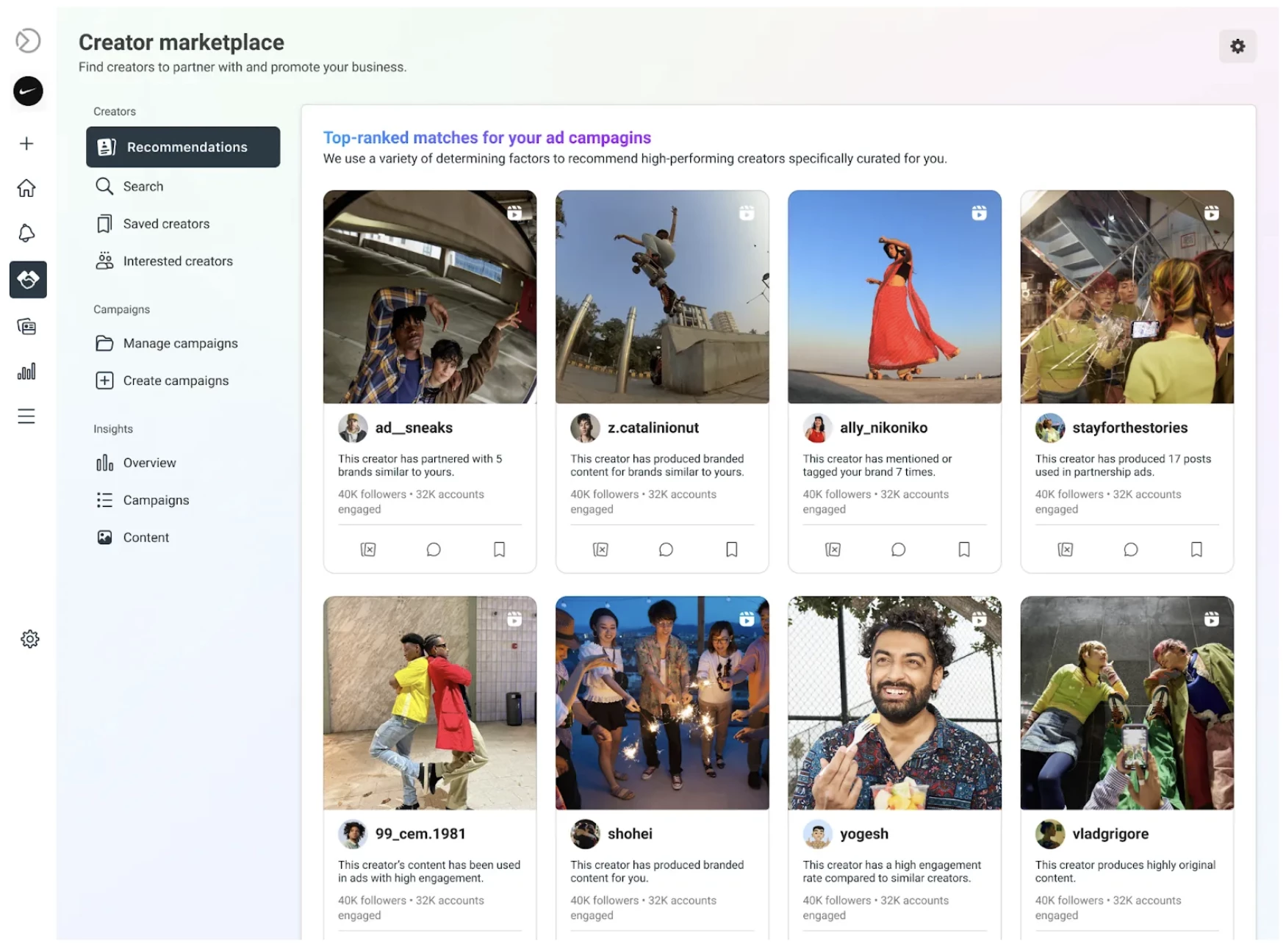Click the plus create icon in left rail
1286x952 pixels.
26,143
